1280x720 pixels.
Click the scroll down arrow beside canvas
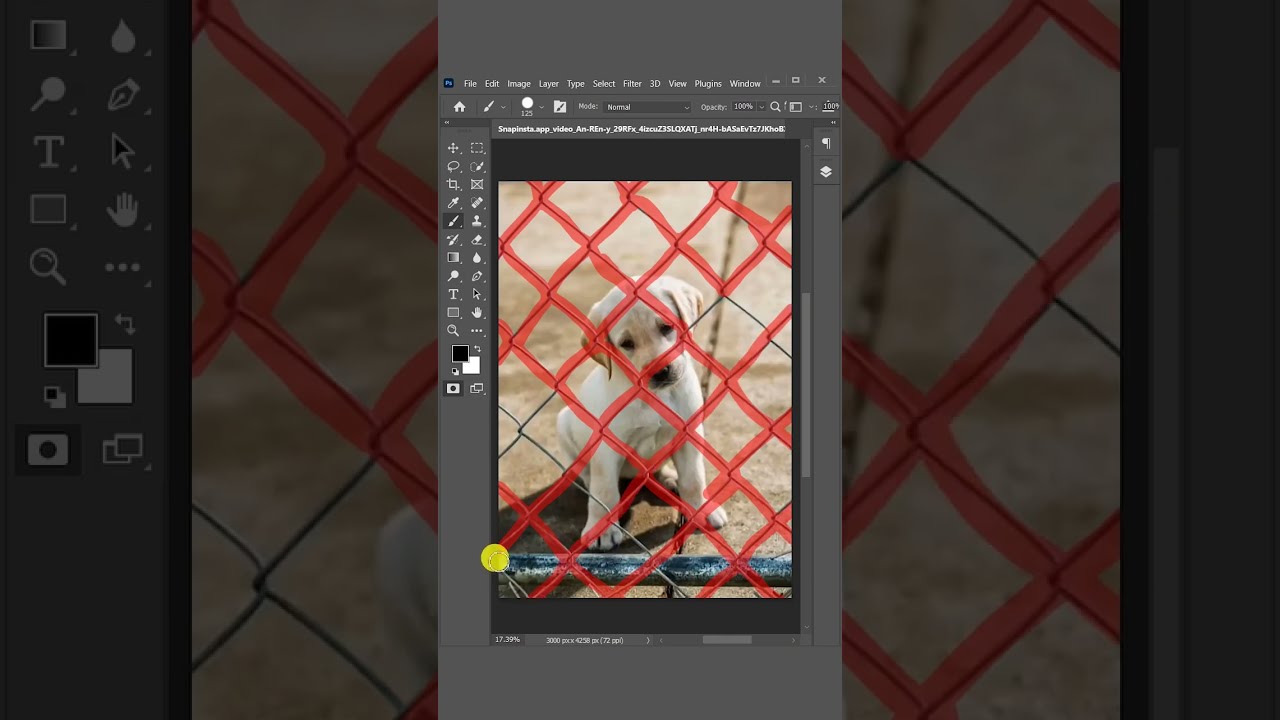806,627
